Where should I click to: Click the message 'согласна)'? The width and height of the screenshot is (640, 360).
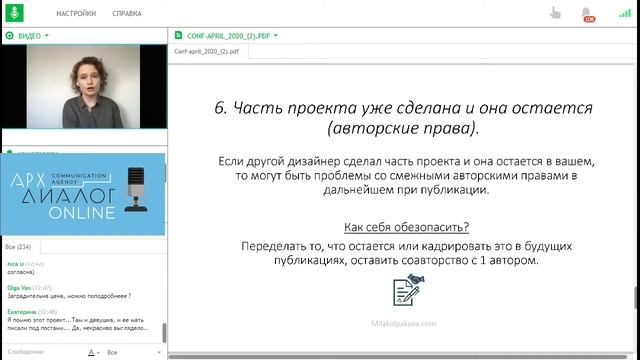click(21, 272)
